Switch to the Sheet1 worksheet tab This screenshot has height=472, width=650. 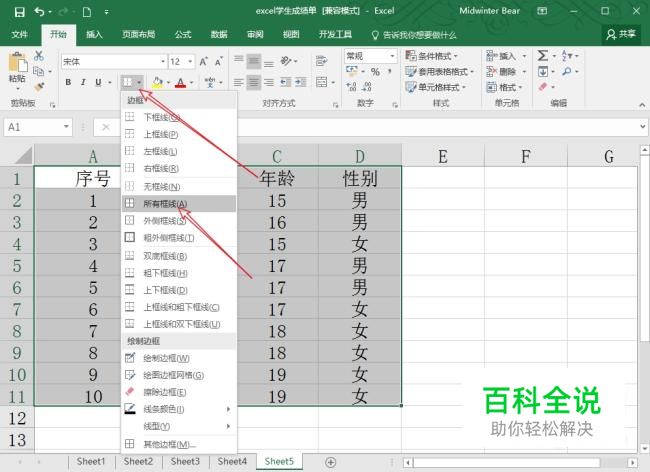click(91, 461)
